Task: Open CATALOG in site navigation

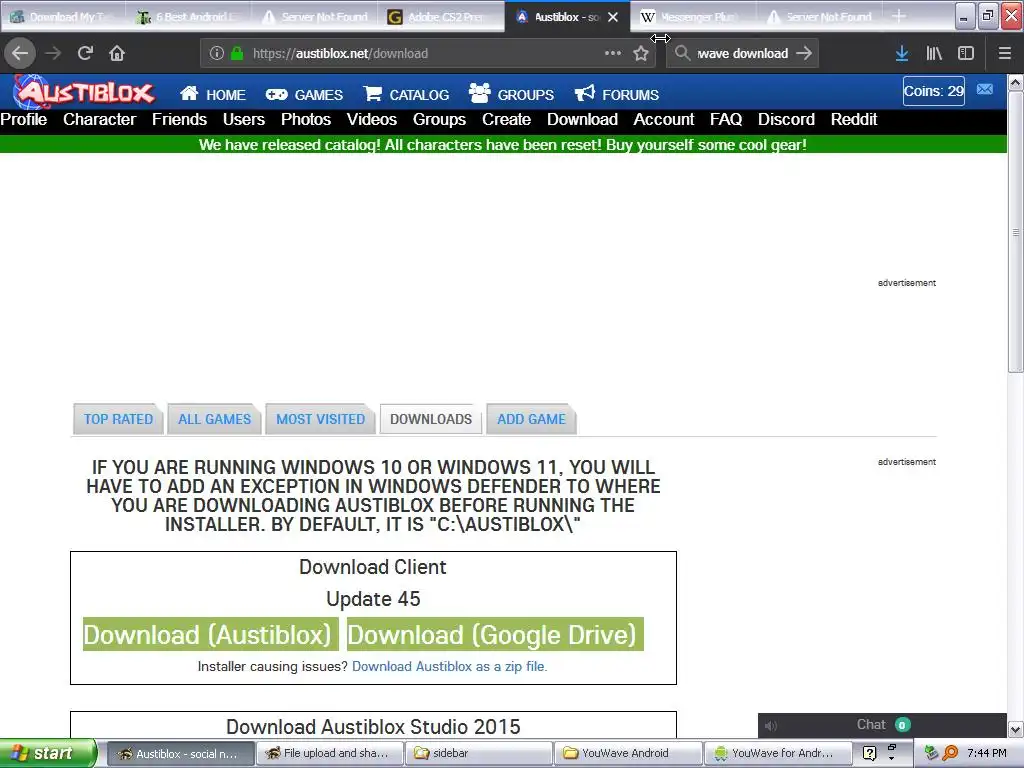Action: pyautogui.click(x=406, y=95)
